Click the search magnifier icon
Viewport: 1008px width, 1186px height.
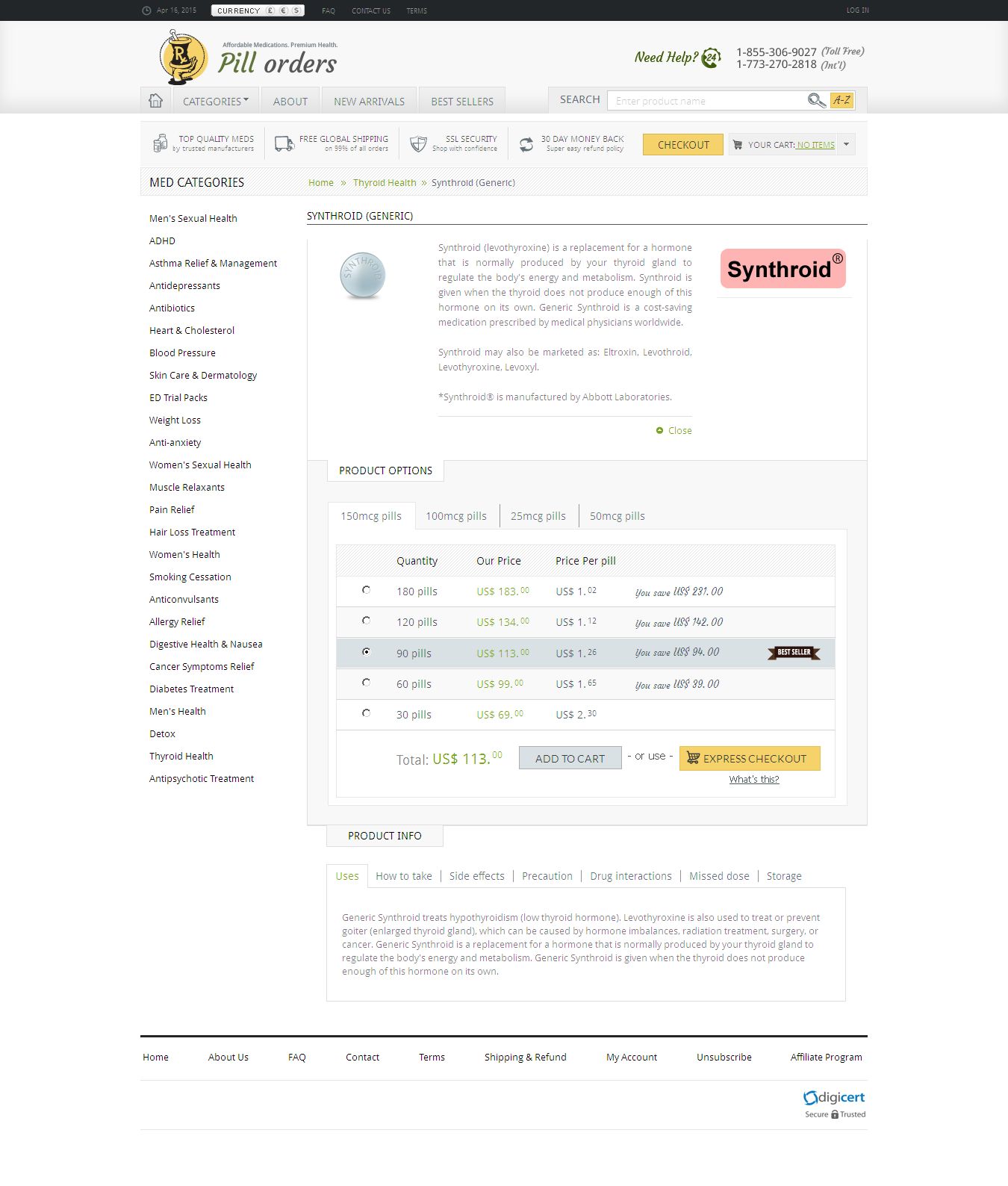pyautogui.click(x=816, y=100)
